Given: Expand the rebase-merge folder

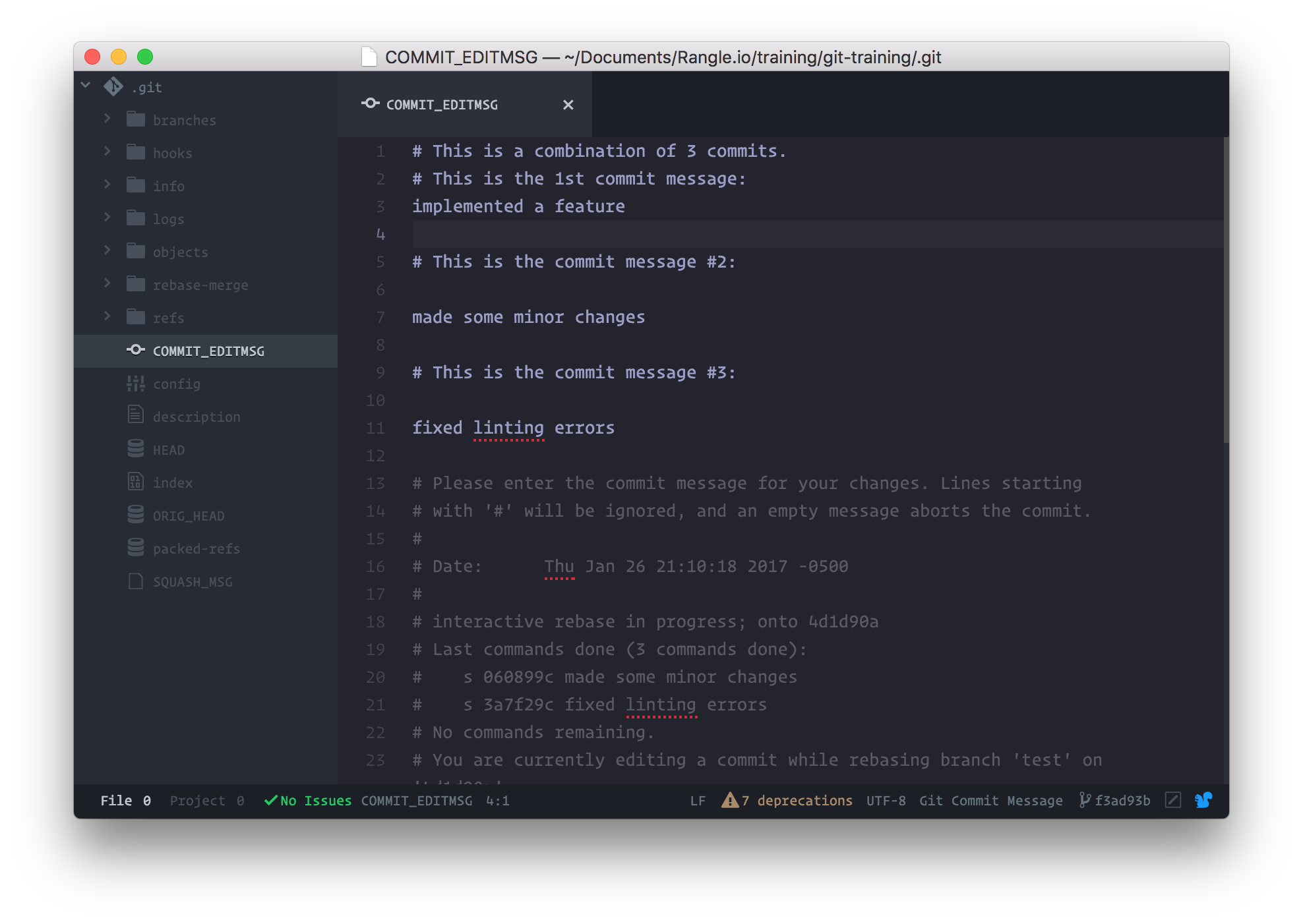Looking at the screenshot, I should tap(107, 283).
